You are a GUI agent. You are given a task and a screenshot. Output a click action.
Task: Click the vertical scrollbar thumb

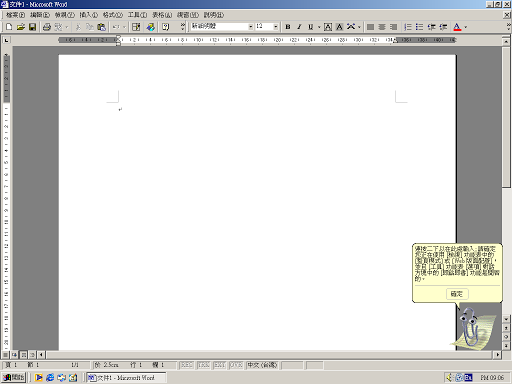click(x=506, y=117)
